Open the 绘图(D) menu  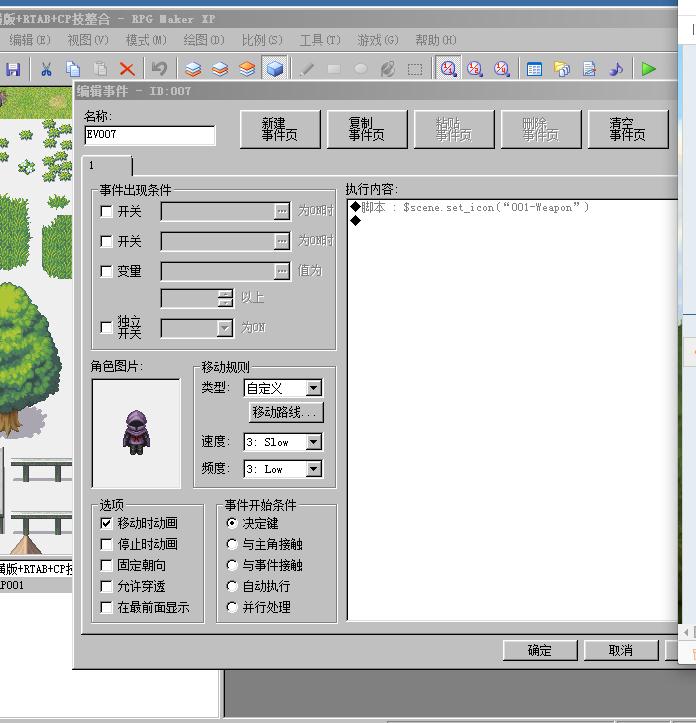point(204,40)
